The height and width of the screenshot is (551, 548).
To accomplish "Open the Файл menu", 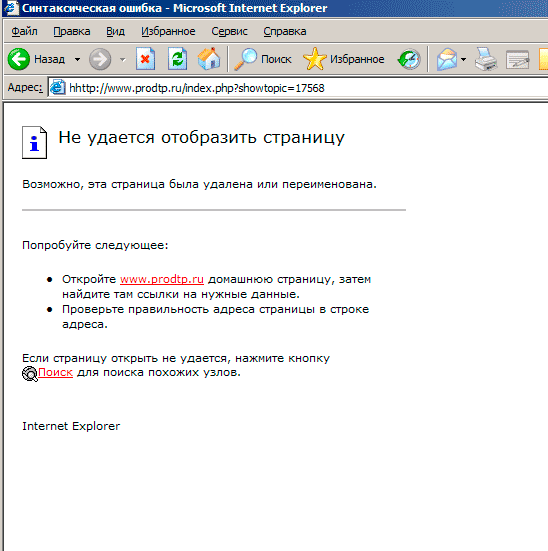I will tap(24, 31).
